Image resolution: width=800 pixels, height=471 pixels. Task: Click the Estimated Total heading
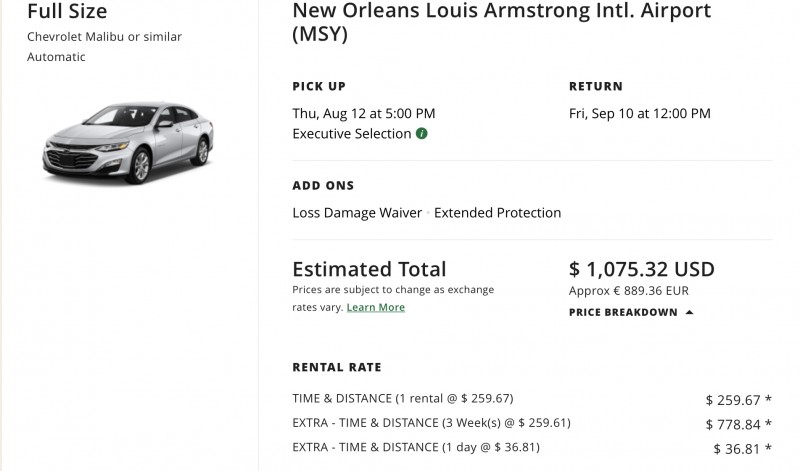pos(369,269)
